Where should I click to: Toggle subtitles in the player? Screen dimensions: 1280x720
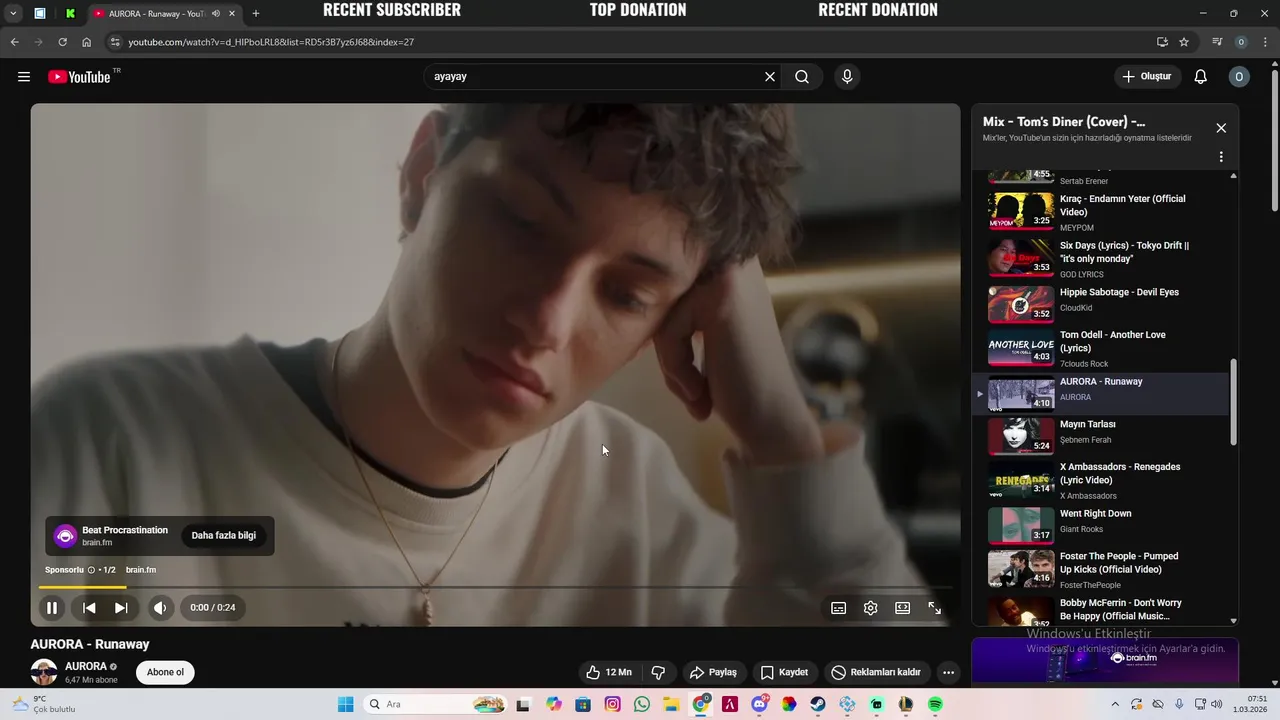coord(839,608)
